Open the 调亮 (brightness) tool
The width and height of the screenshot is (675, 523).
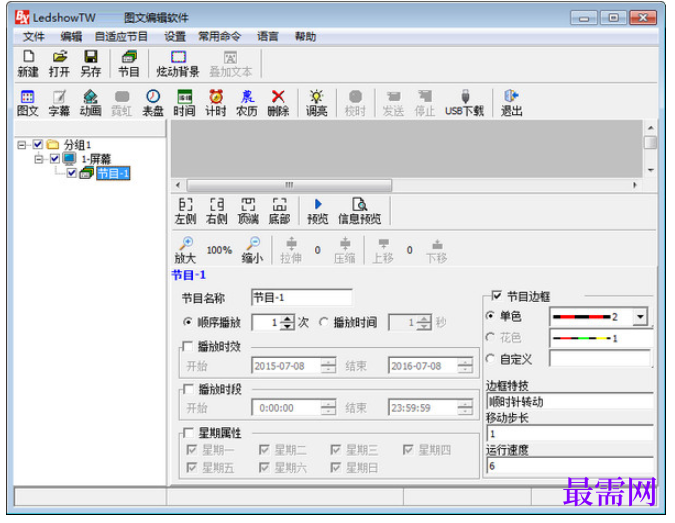click(x=316, y=103)
